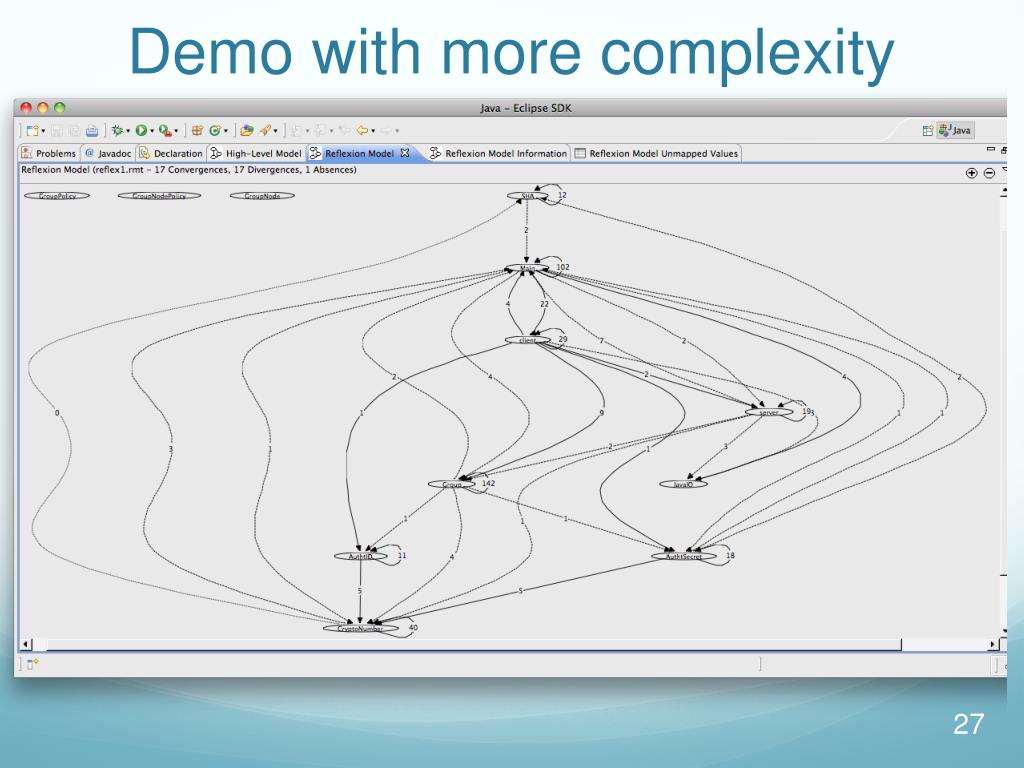Click the Debug bug icon

click(x=117, y=131)
